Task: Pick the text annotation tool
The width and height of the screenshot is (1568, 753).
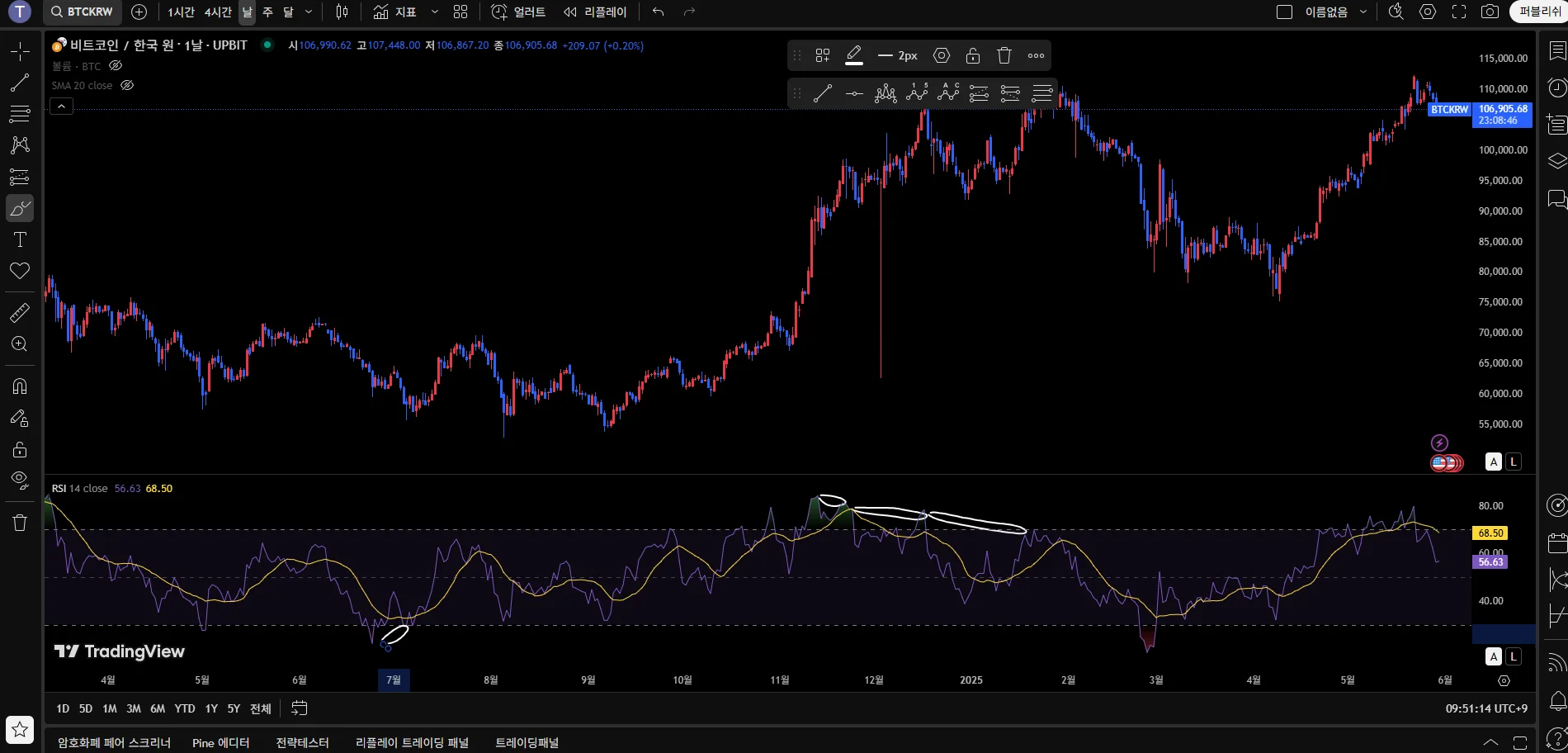Action: point(20,239)
